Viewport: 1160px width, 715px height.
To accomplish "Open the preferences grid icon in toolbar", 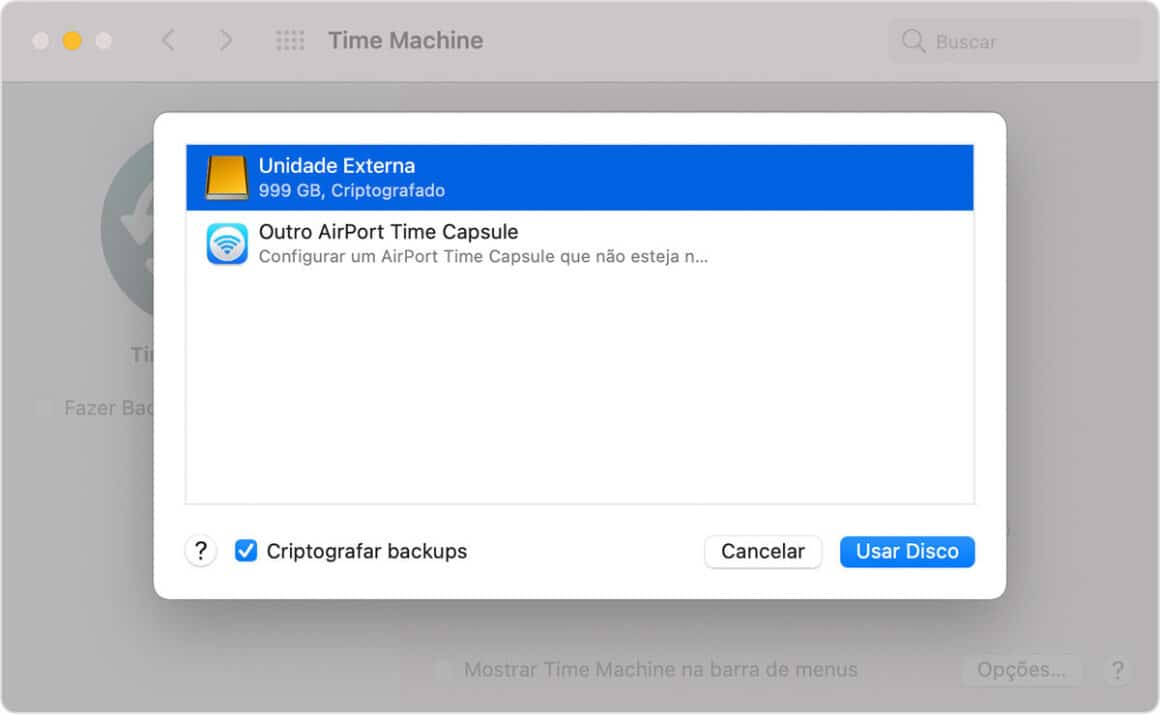I will pos(290,40).
